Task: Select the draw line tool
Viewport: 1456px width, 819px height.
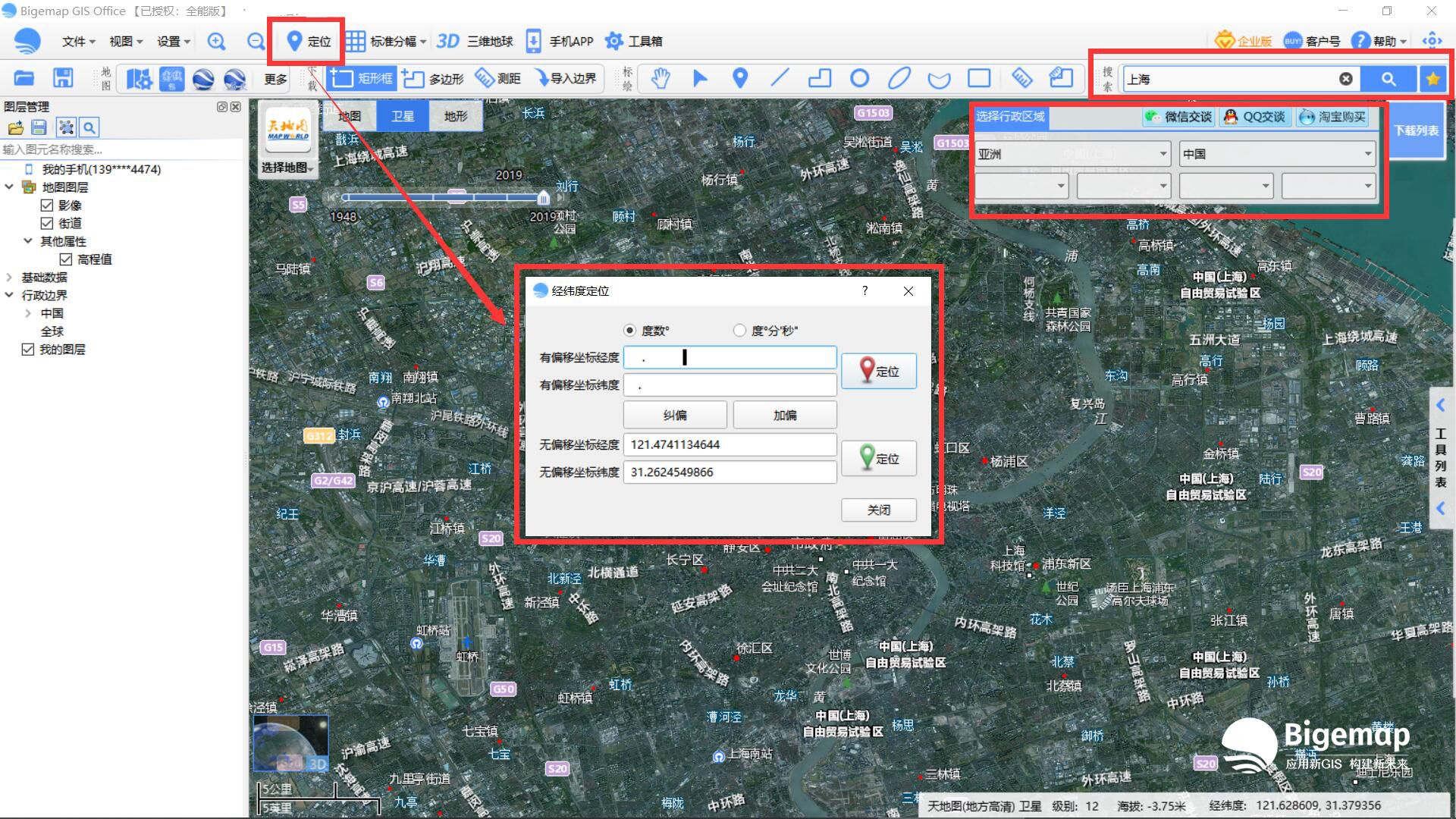Action: click(780, 78)
